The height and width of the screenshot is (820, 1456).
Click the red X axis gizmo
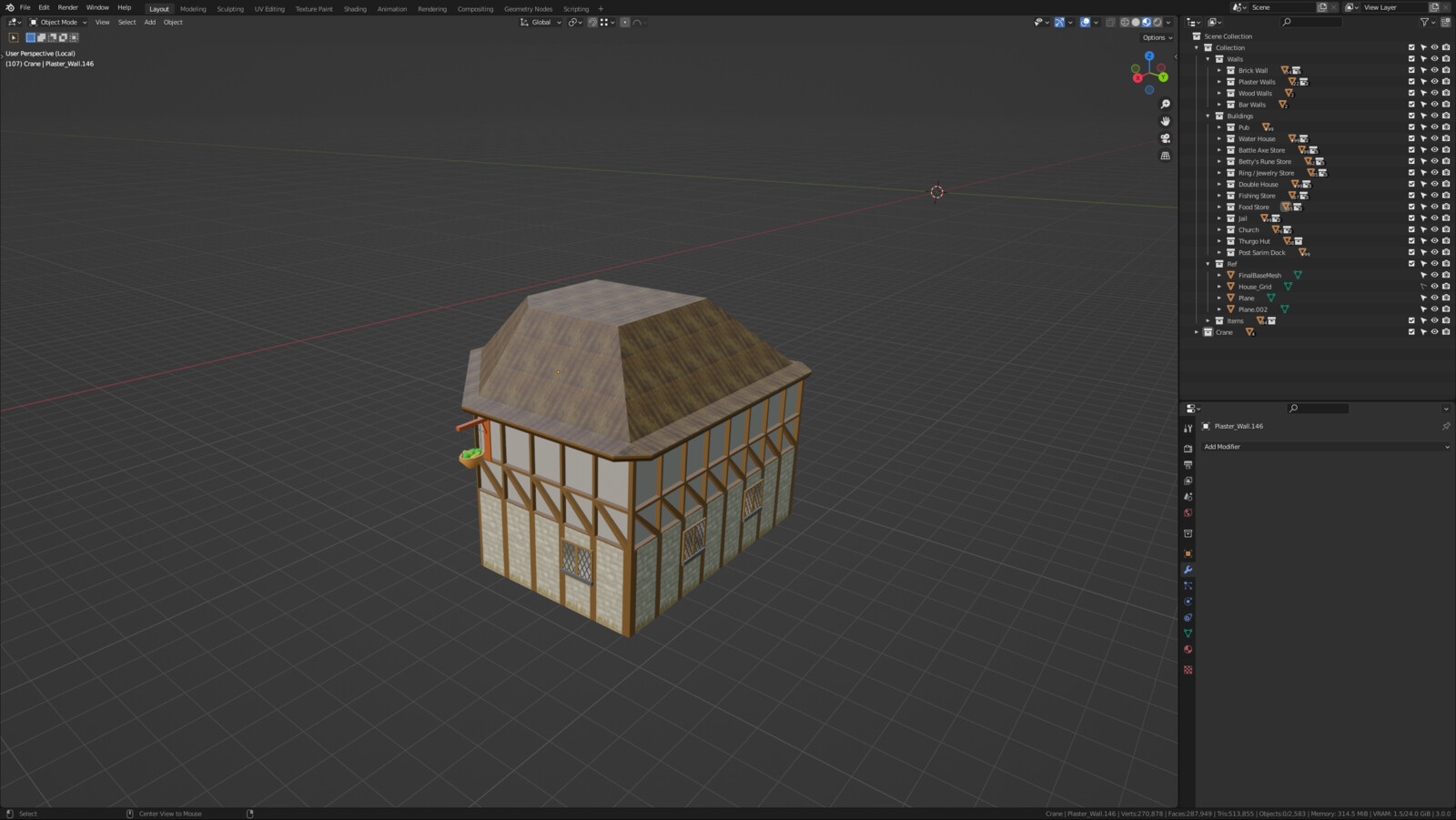pos(1137,78)
